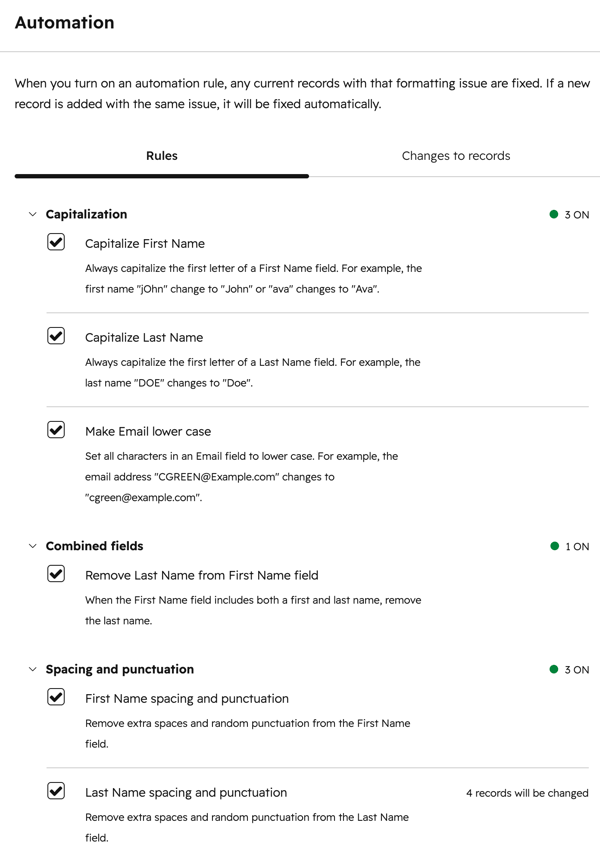600x854 pixels.
Task: Click the checkmark icon for Make Email lower case
Action: pyautogui.click(x=57, y=428)
